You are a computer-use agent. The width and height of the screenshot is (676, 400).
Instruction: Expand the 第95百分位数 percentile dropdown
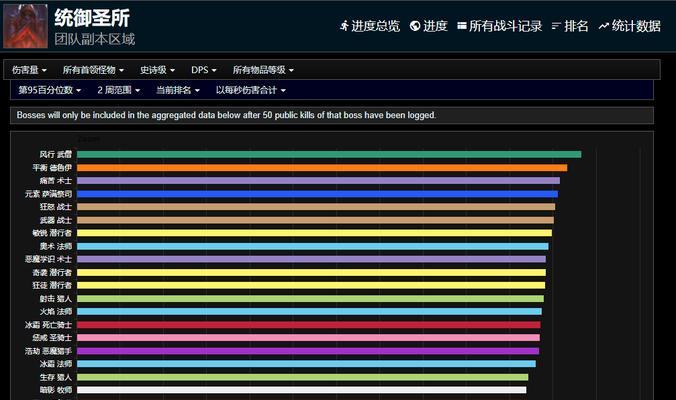coord(52,90)
